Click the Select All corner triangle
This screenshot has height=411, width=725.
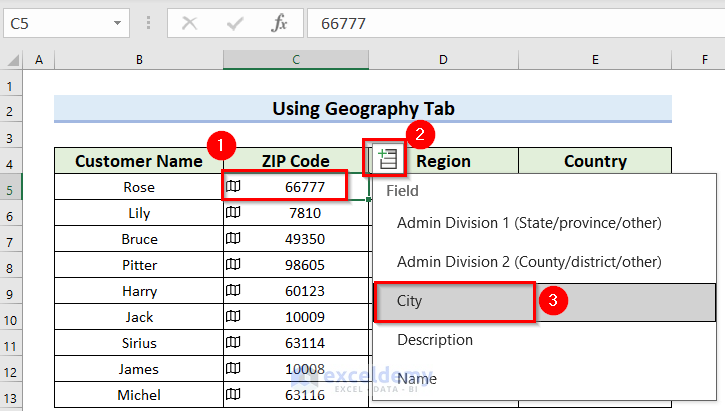13,60
